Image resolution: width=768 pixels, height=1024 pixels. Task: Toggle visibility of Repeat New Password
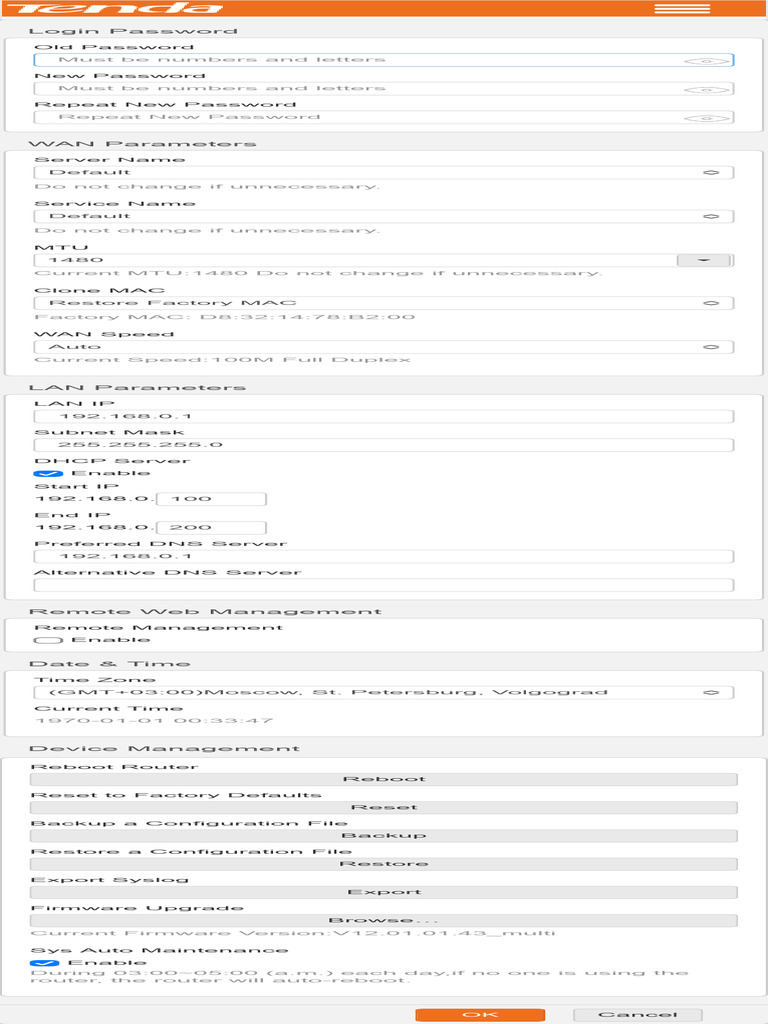coord(705,117)
